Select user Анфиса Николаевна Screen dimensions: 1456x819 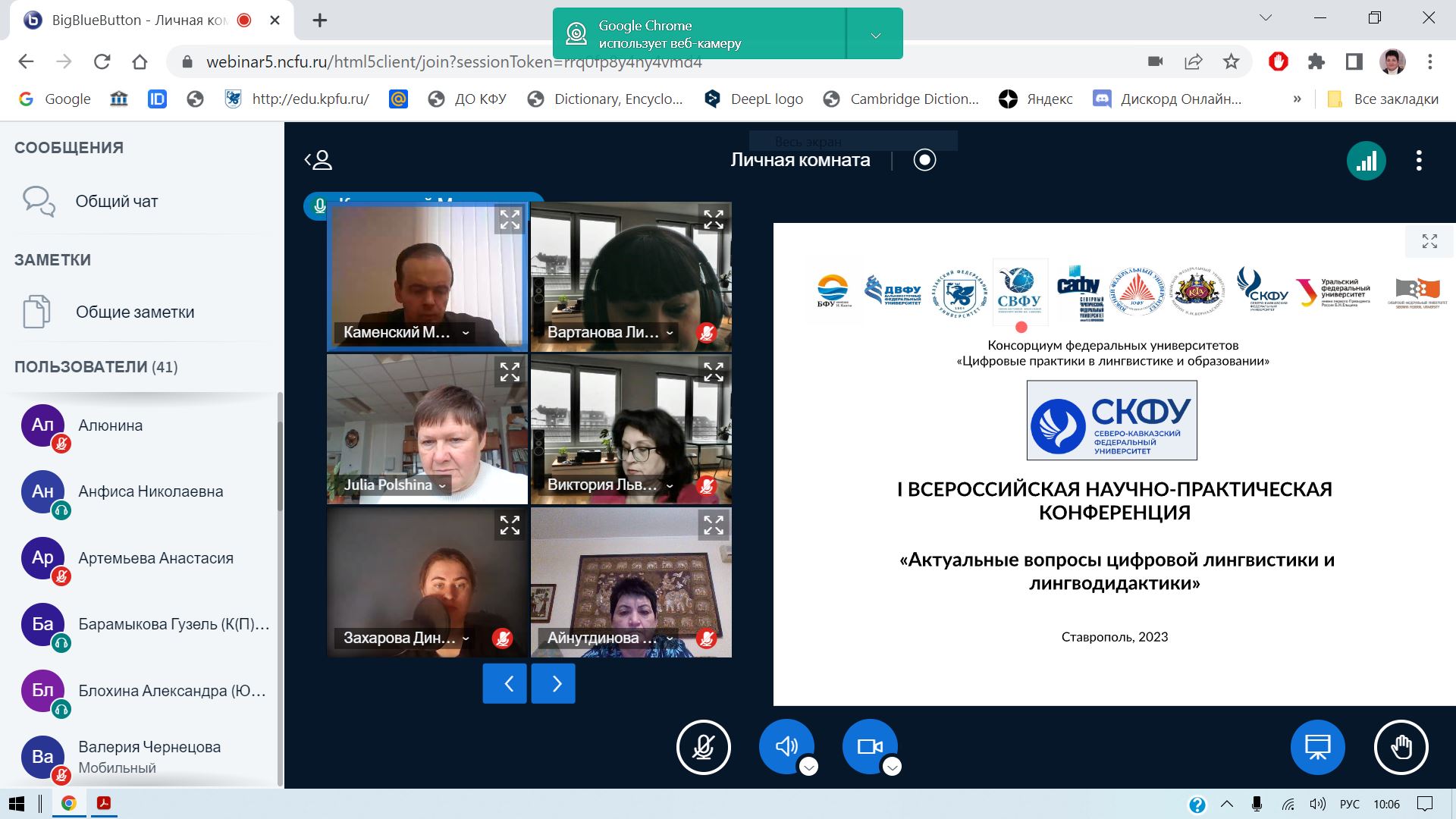tap(150, 491)
